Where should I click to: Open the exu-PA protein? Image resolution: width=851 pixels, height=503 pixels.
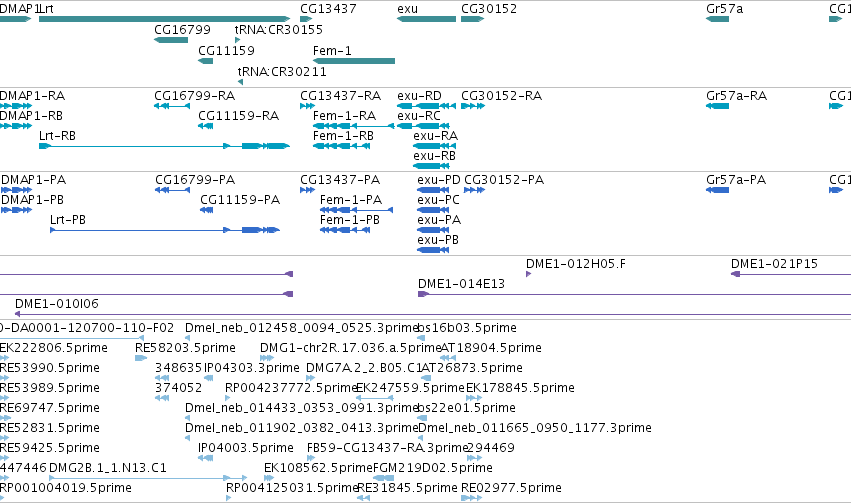tap(440, 220)
